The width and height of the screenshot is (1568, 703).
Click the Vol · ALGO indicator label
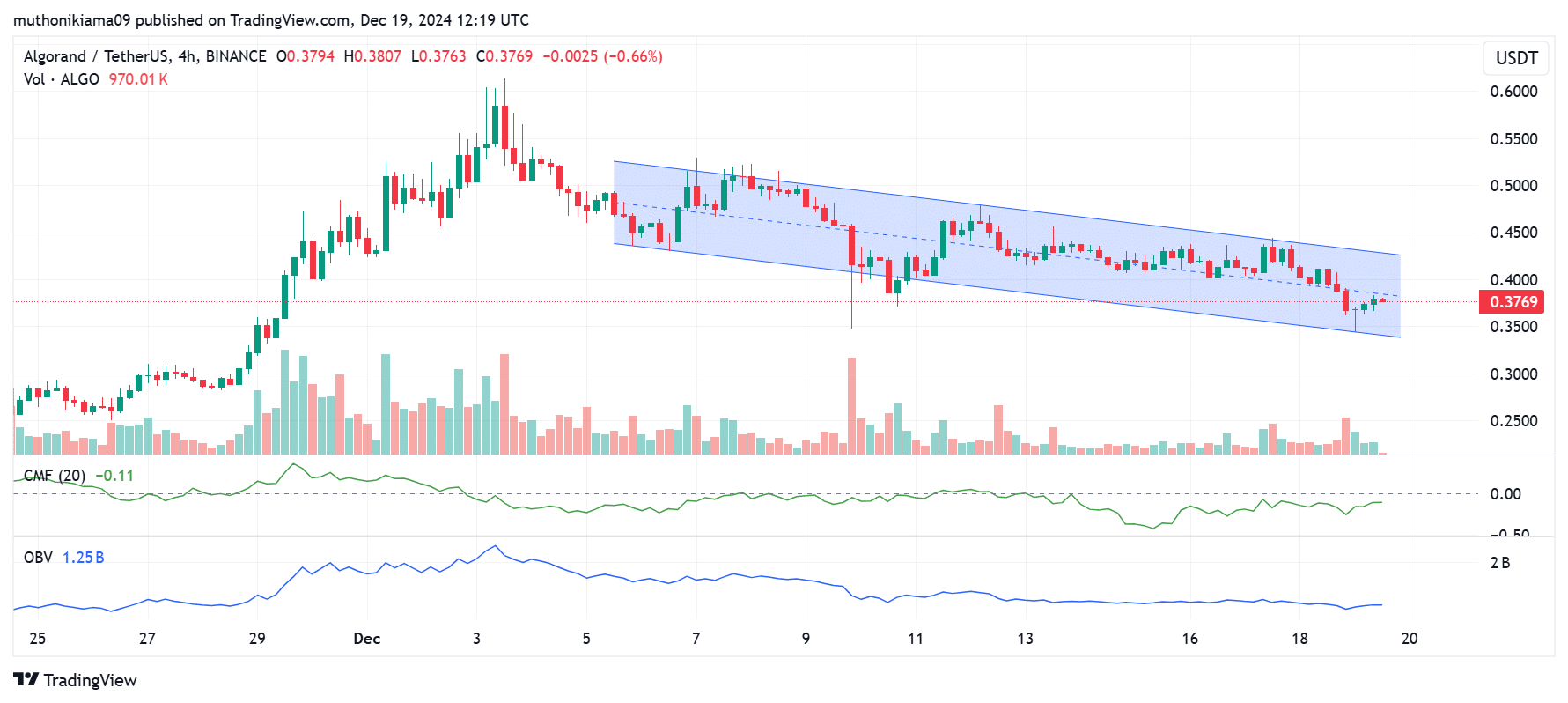tap(62, 79)
